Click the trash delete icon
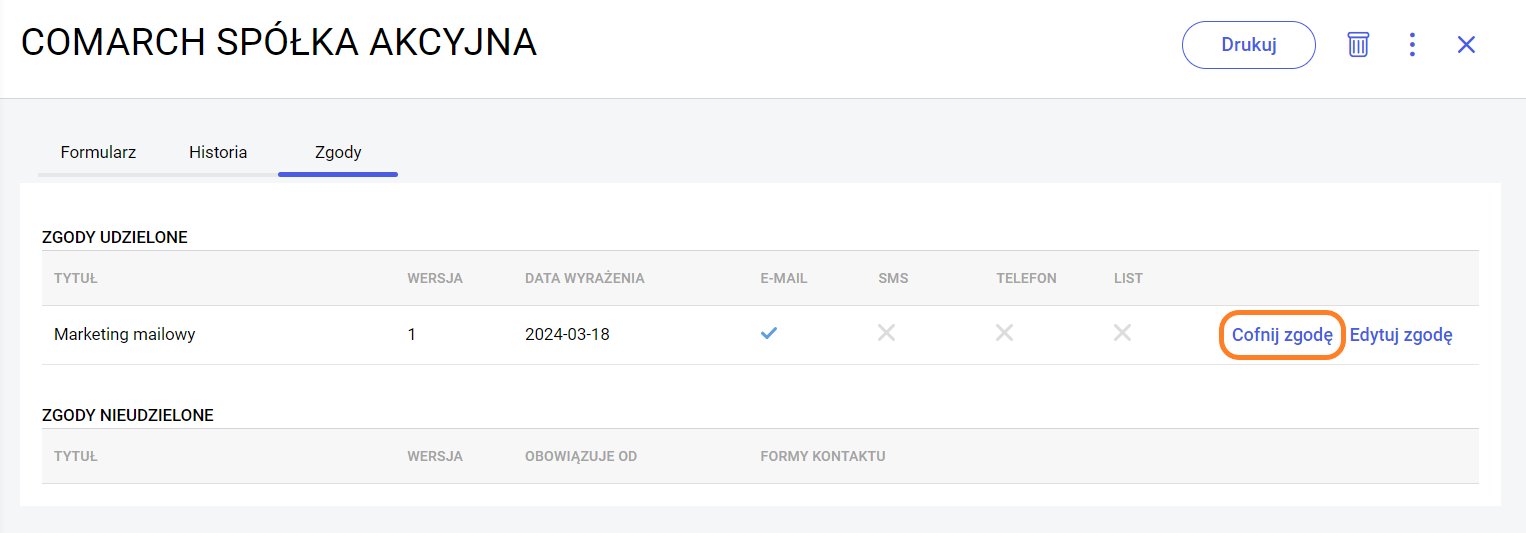 pyautogui.click(x=1357, y=45)
